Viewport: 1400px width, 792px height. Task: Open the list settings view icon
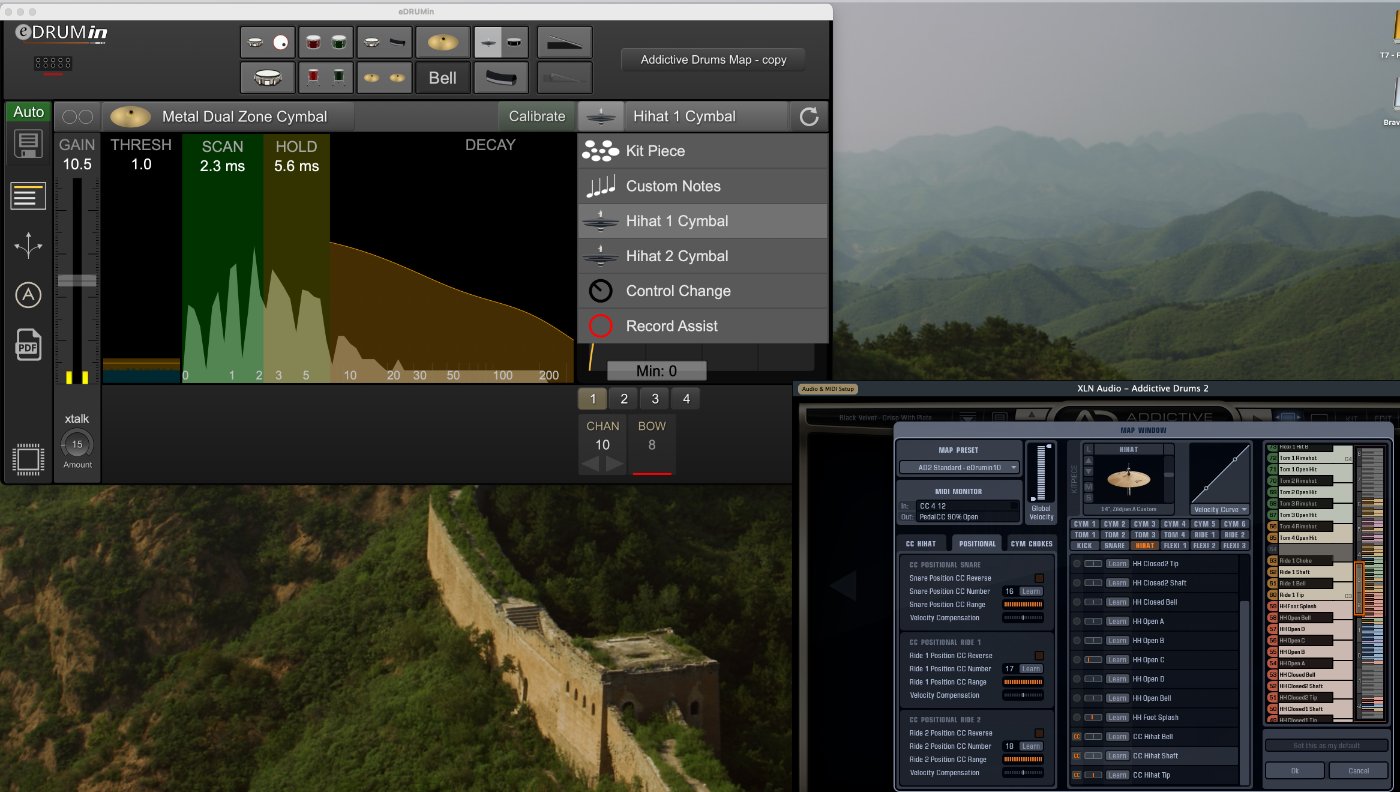pyautogui.click(x=28, y=195)
